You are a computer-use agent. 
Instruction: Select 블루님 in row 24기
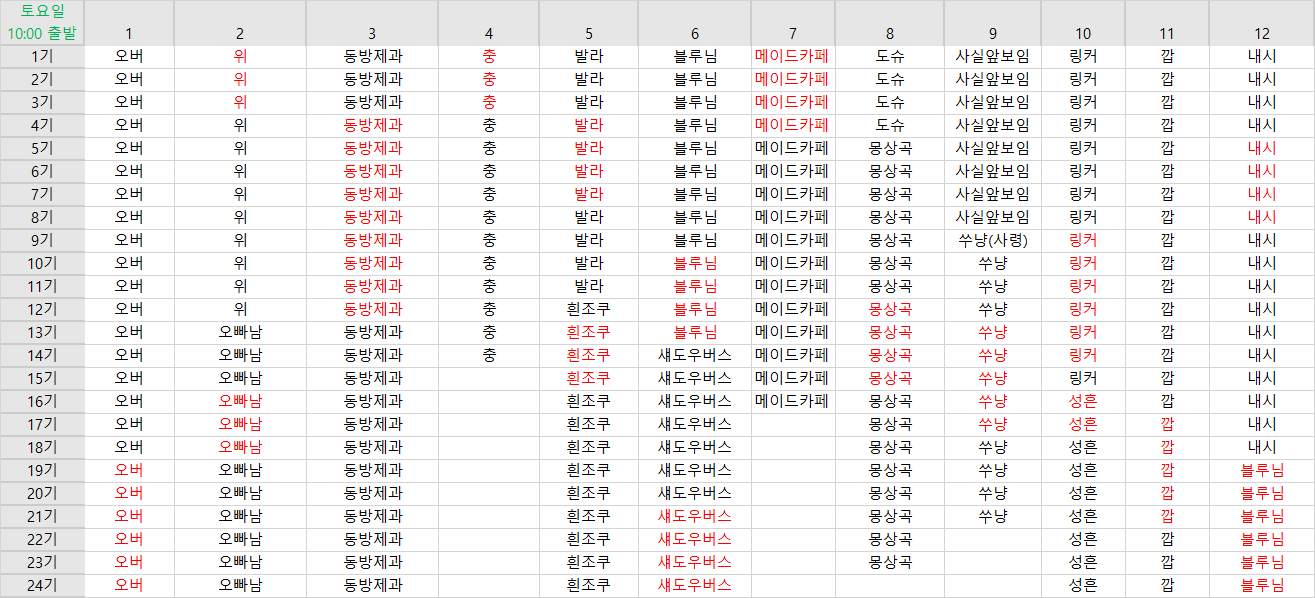[x=1262, y=585]
